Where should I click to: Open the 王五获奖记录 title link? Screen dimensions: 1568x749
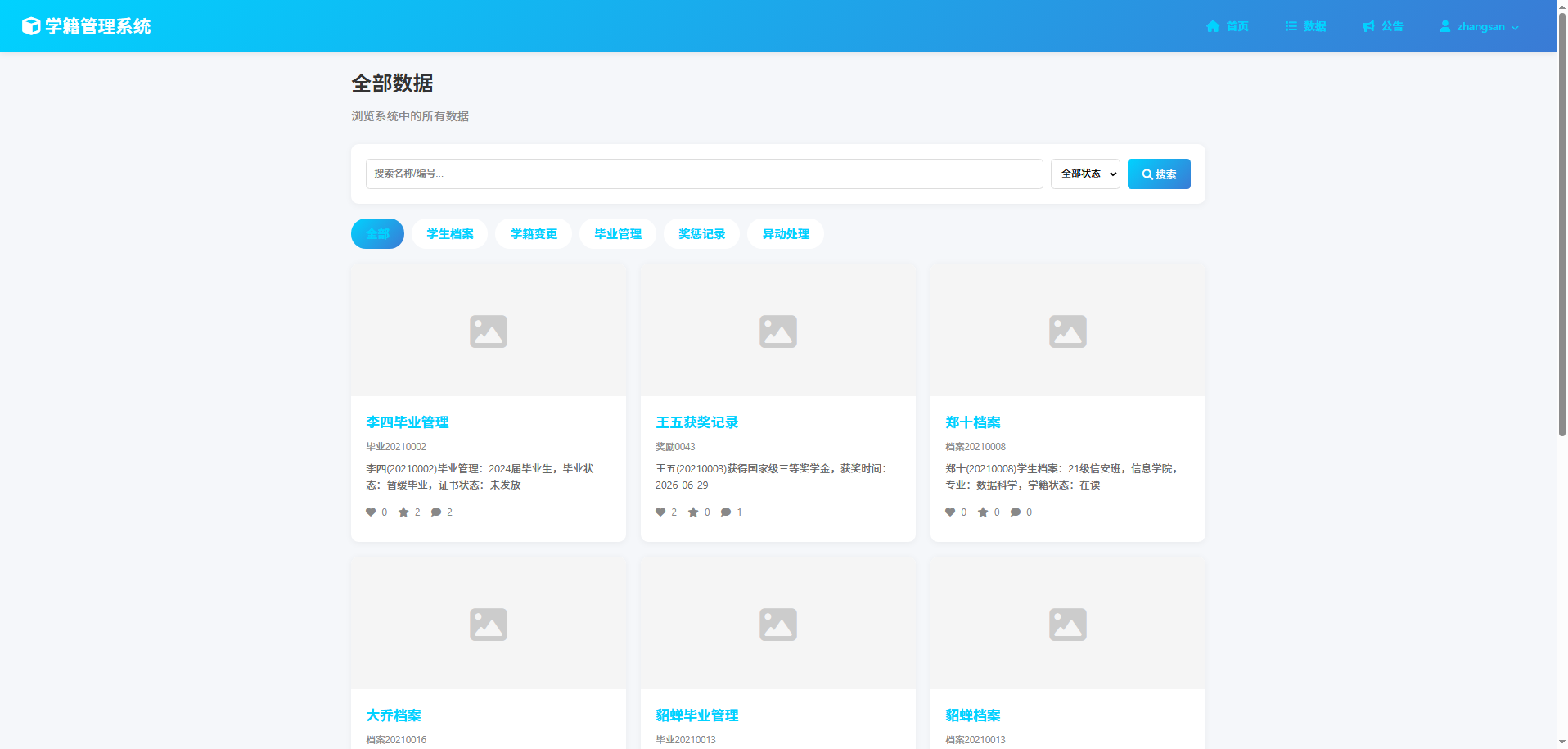pyautogui.click(x=697, y=422)
